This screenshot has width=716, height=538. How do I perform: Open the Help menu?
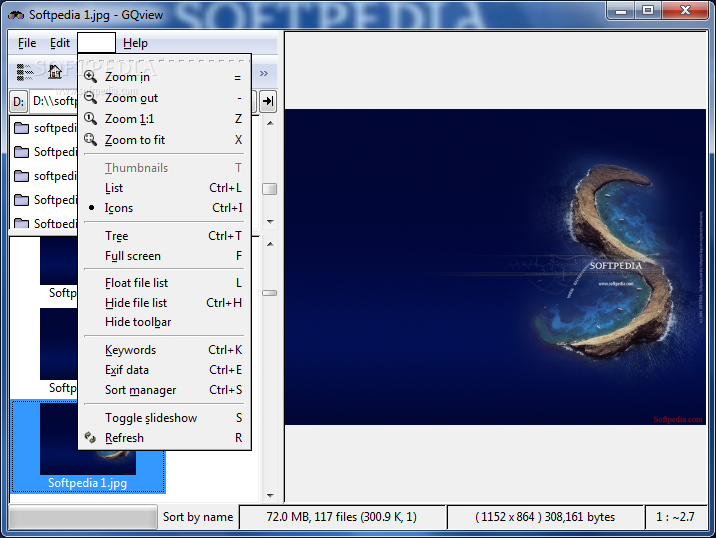[x=135, y=43]
